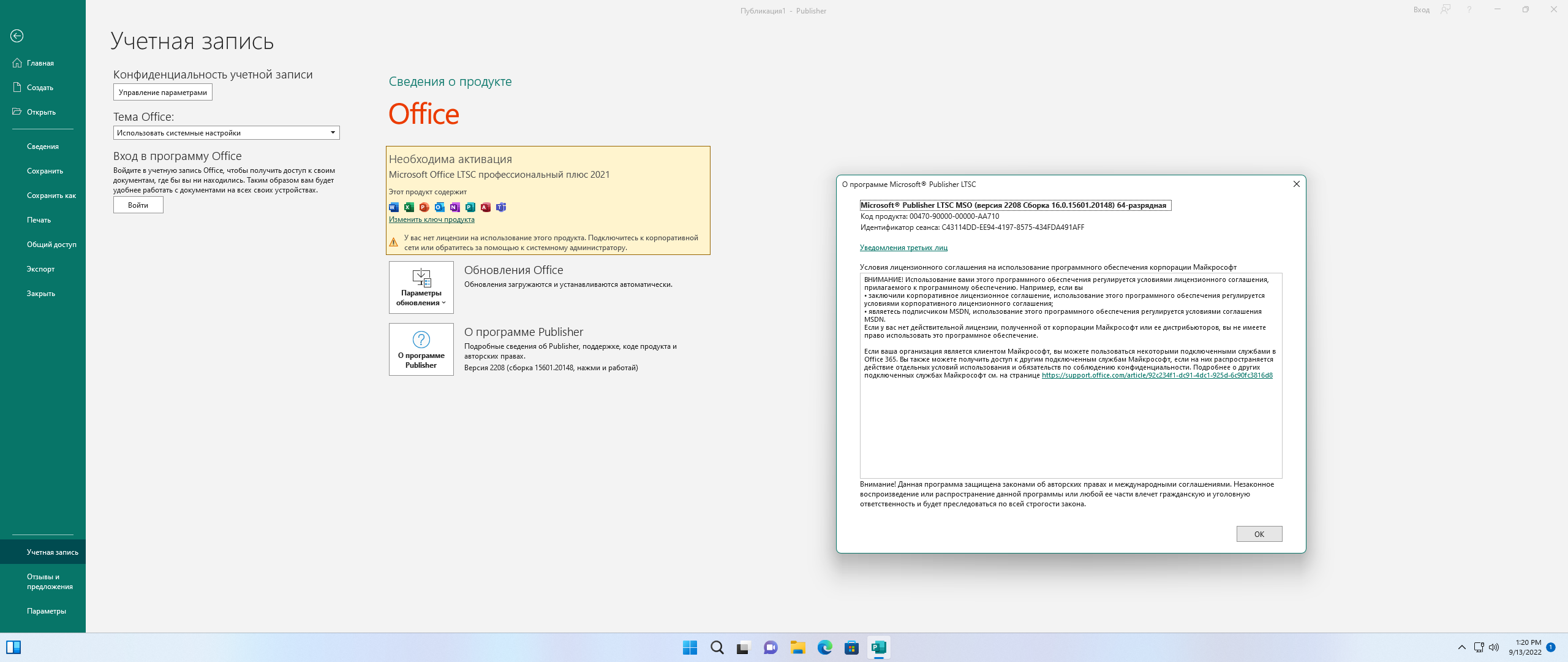The image size is (1568, 662).
Task: Open the Общий доступ page
Action: pyautogui.click(x=43, y=245)
